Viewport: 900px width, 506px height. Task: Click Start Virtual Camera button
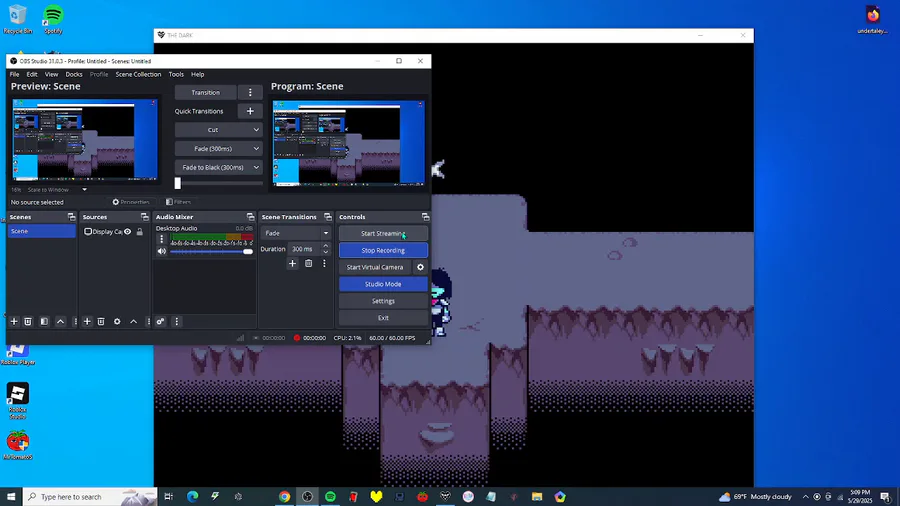(375, 267)
